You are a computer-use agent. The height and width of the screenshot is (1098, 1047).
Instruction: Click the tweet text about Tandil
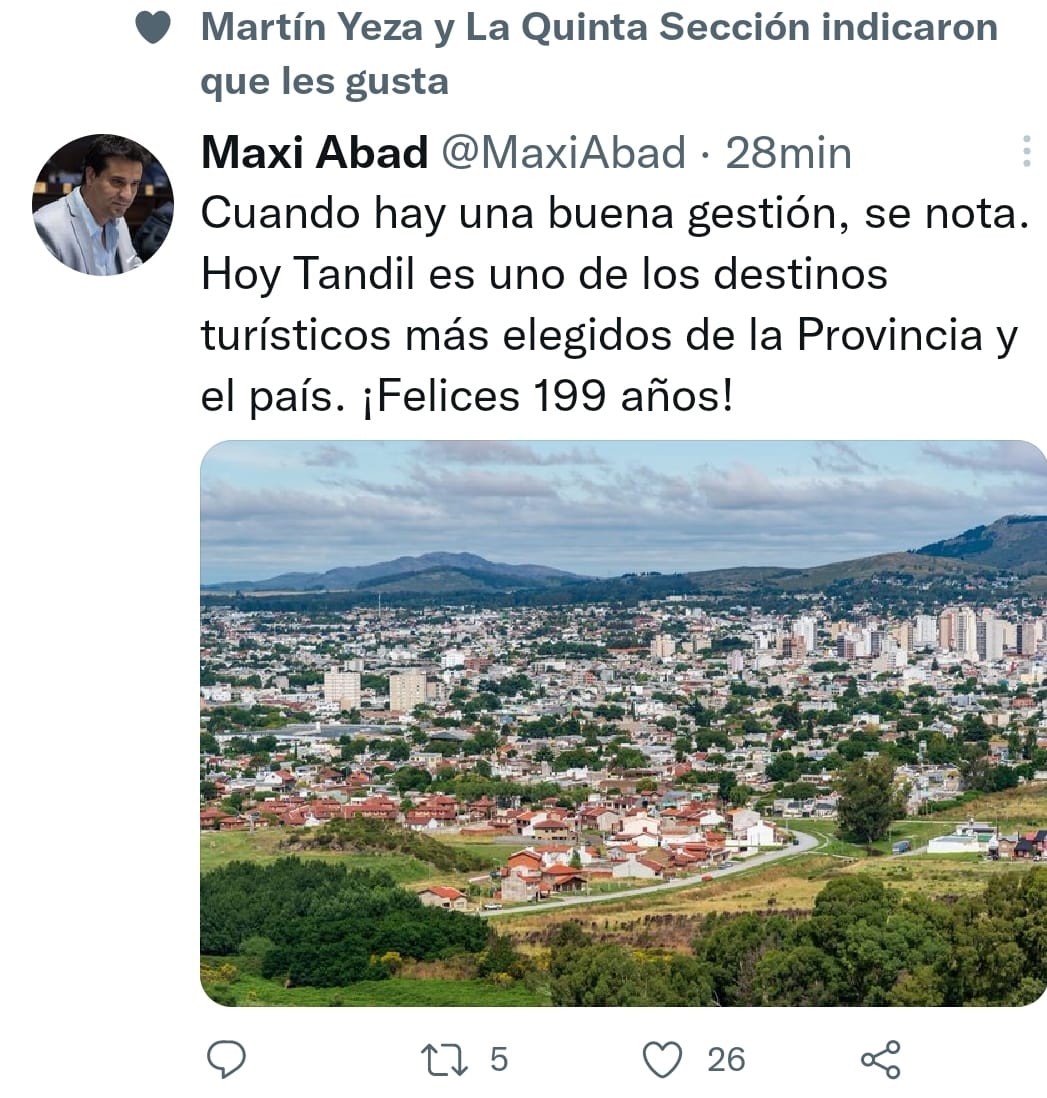click(614, 304)
